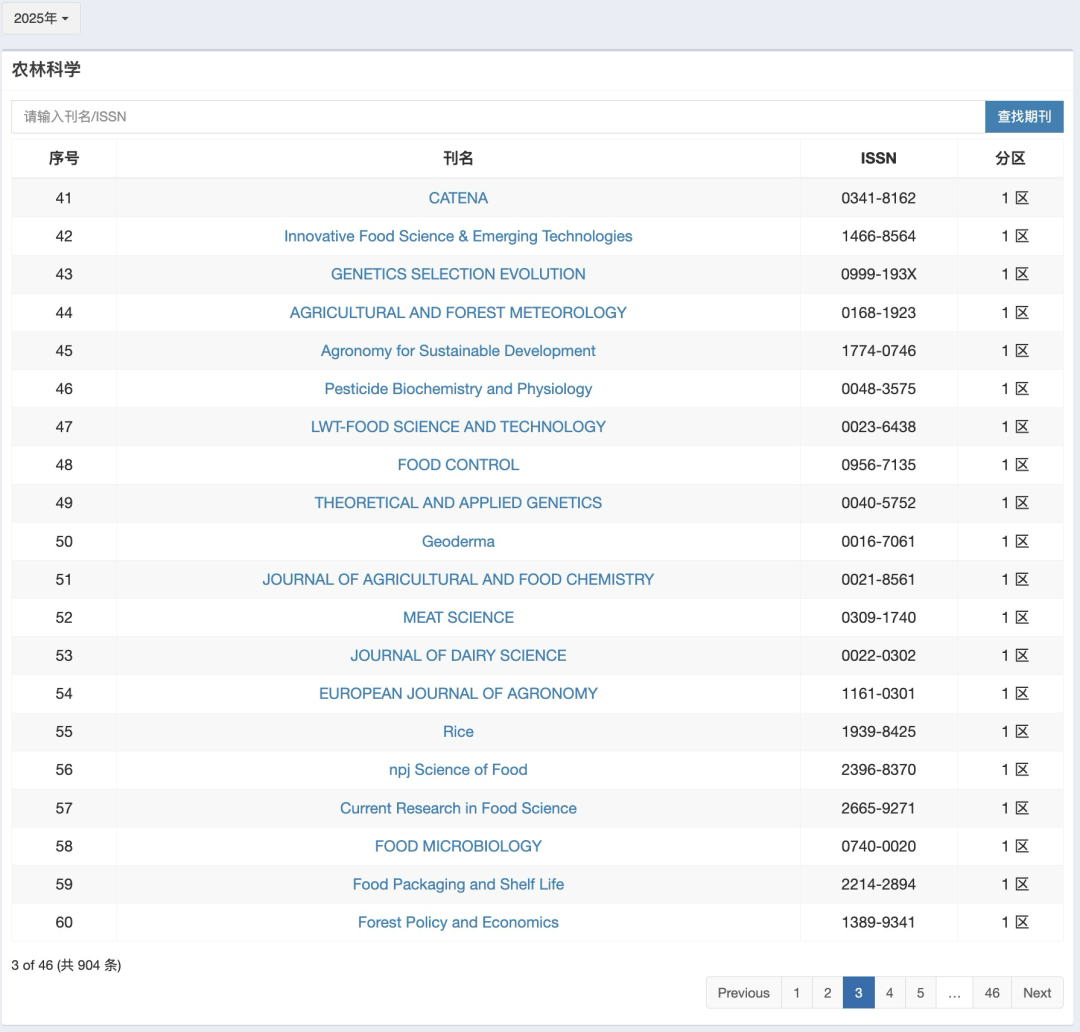Open AGRICULTURAL AND FOREST METEOROLOGY link
Image resolution: width=1080 pixels, height=1032 pixels.
(458, 313)
